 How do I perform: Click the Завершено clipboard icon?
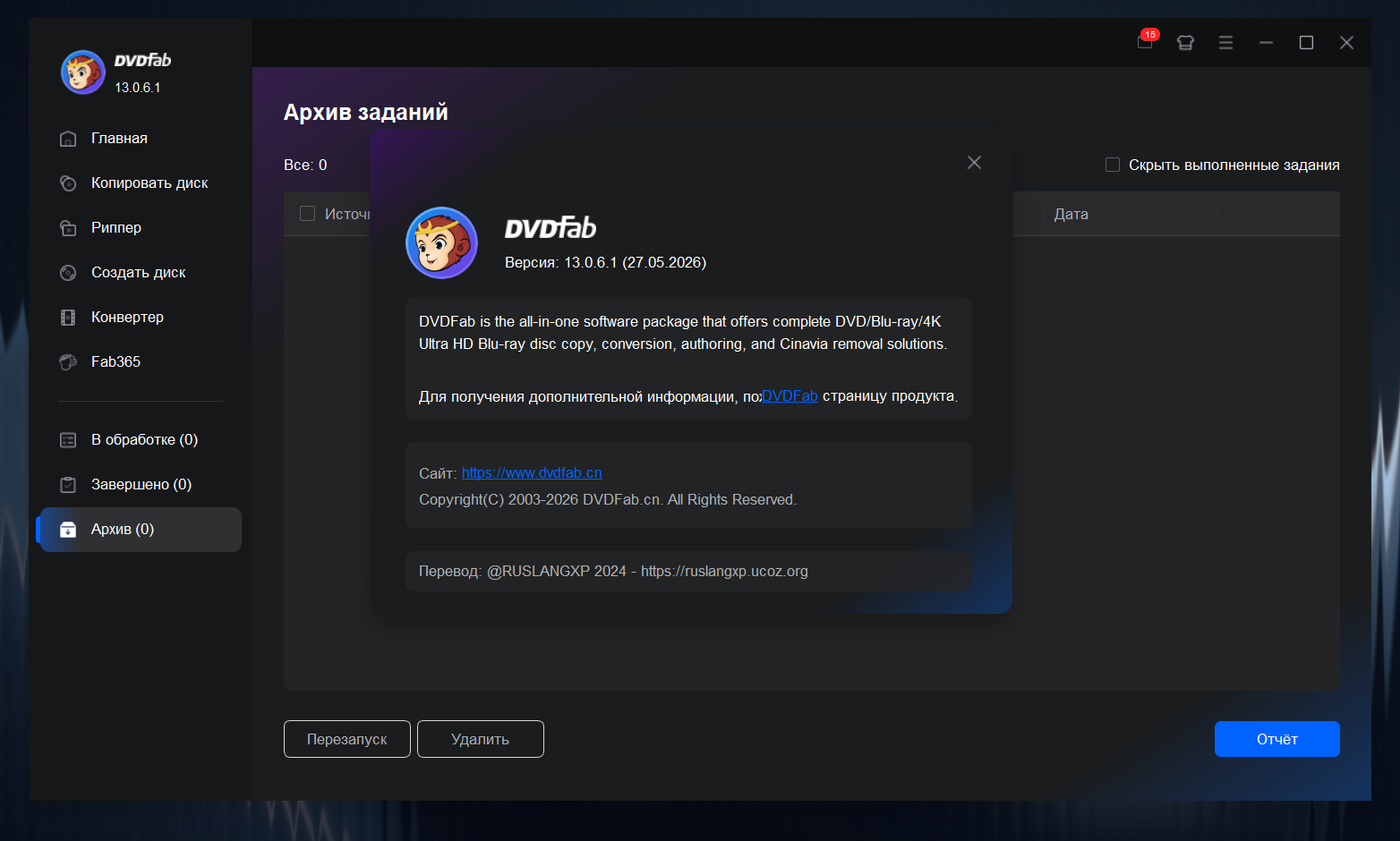coord(68,485)
